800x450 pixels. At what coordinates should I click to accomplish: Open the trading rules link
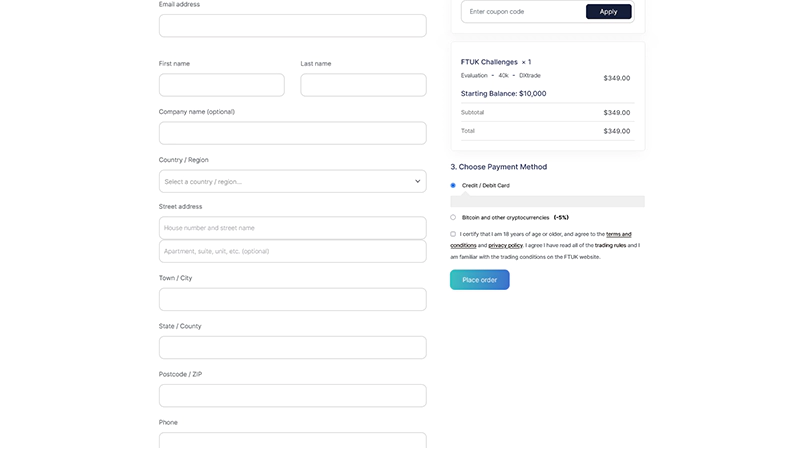tap(610, 245)
